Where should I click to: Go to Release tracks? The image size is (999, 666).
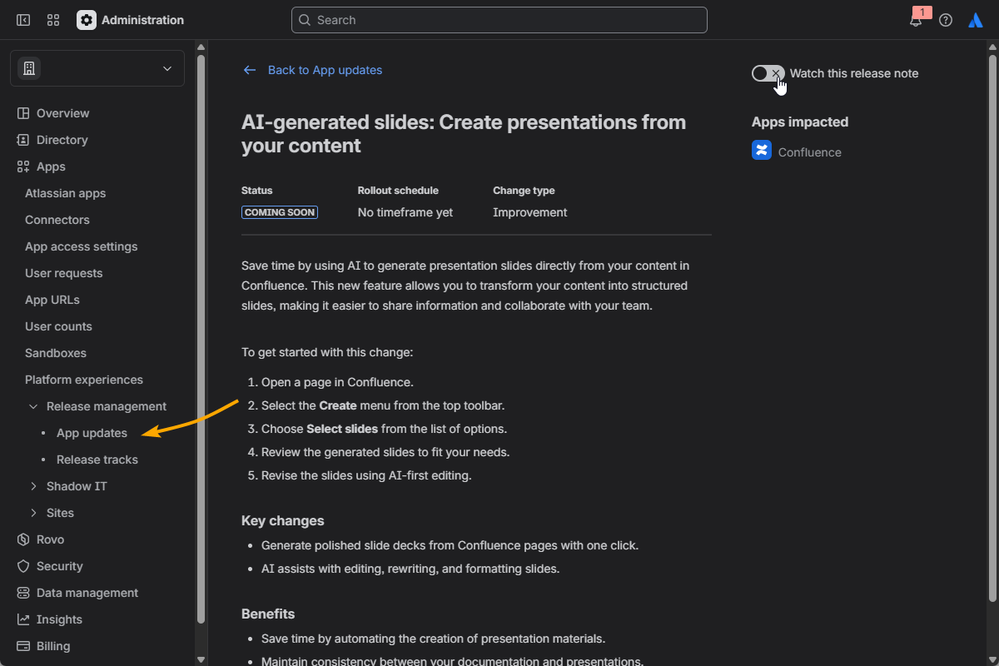point(97,460)
